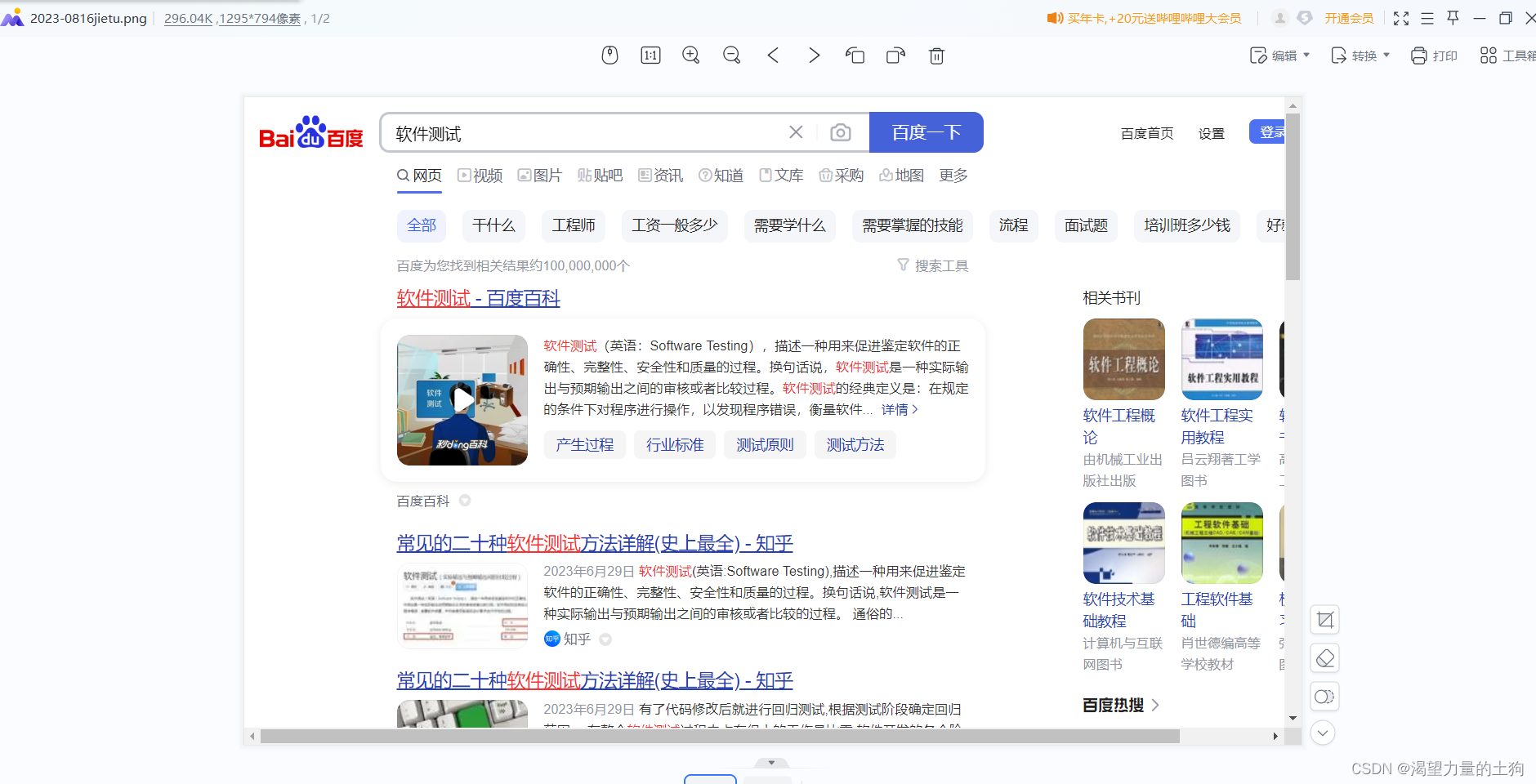Image resolution: width=1536 pixels, height=784 pixels.
Task: Click the 1:1 actual size icon
Action: (650, 55)
